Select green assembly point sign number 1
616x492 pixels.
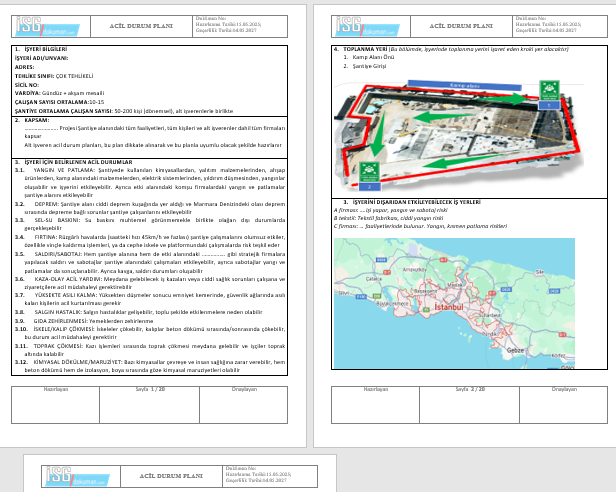point(549,95)
